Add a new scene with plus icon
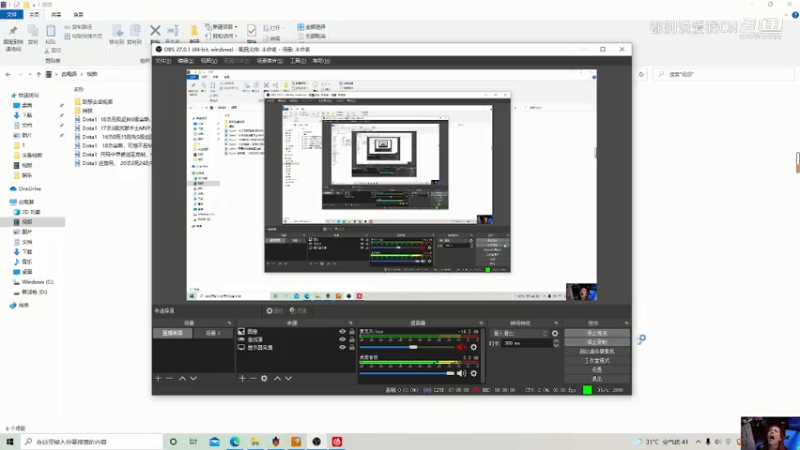 [x=158, y=378]
